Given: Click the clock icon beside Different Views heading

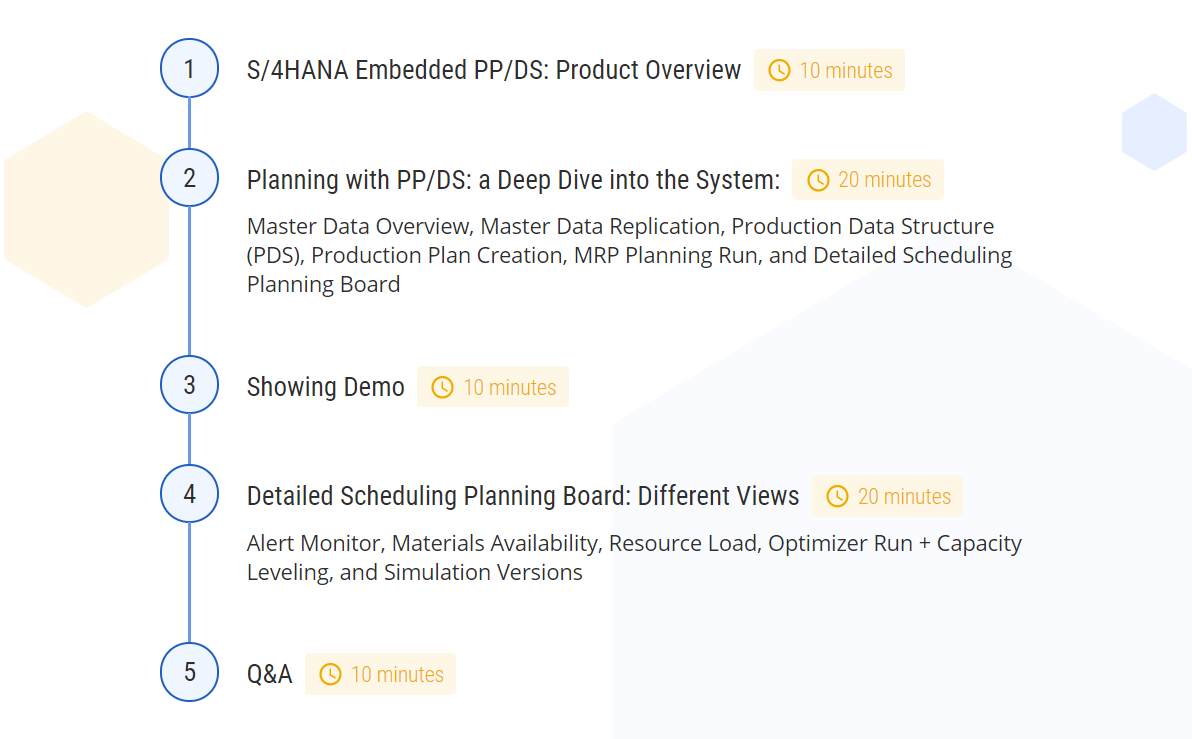Looking at the screenshot, I should point(837,496).
